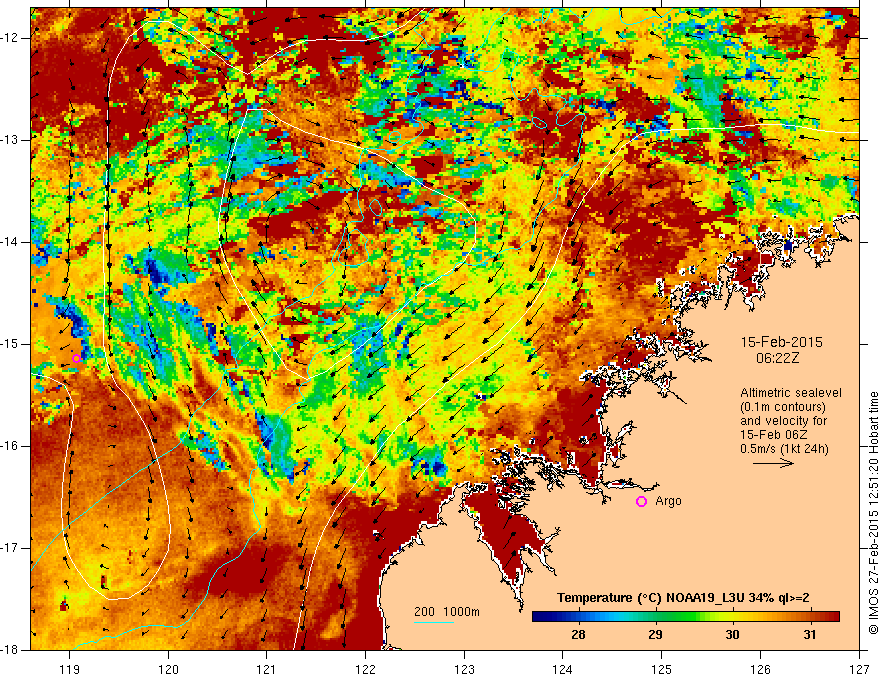This screenshot has width=880, height=680.
Task: Click the '(0.1m contours)' caption line
Action: [x=783, y=407]
